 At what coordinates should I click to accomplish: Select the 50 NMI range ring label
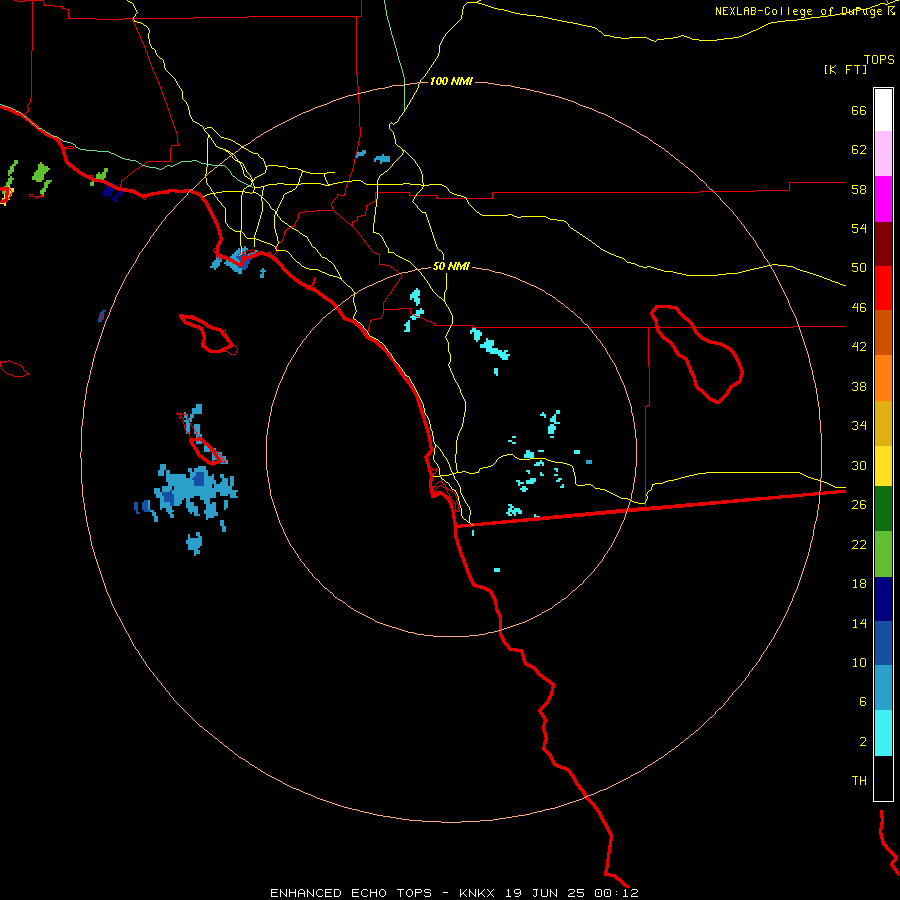click(451, 266)
